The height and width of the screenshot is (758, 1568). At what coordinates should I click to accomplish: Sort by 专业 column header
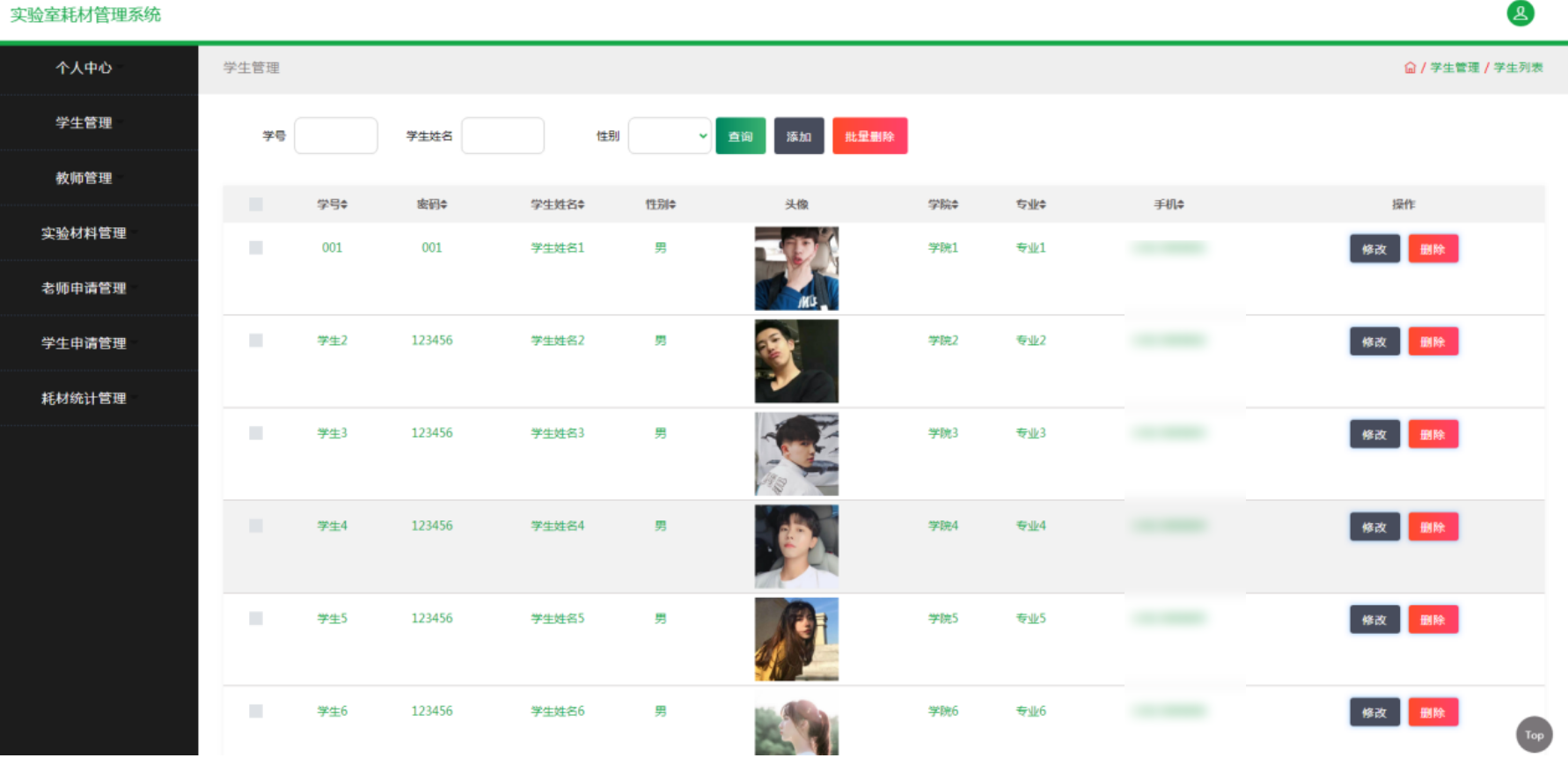pos(1031,204)
